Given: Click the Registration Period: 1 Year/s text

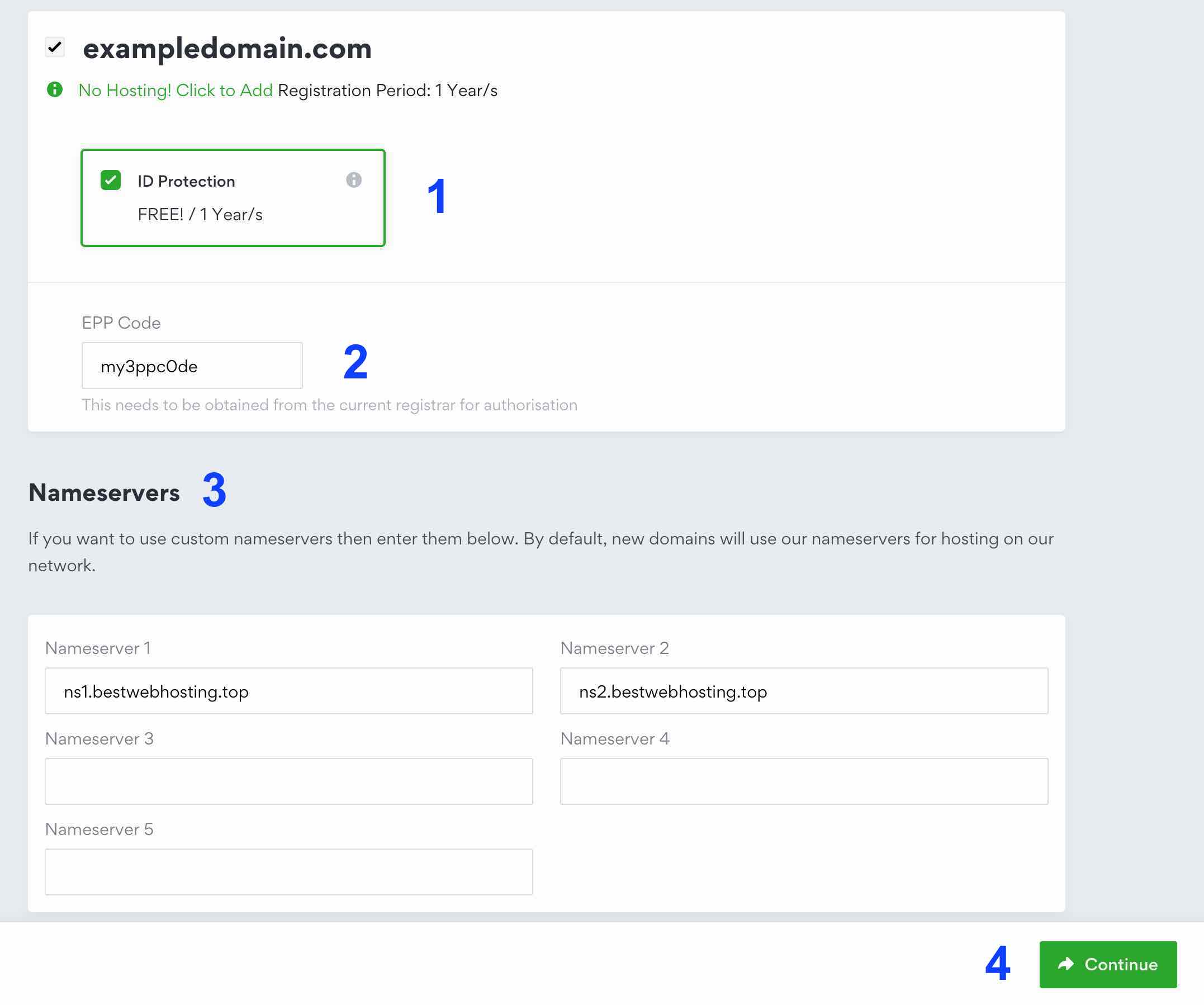Looking at the screenshot, I should pyautogui.click(x=387, y=90).
